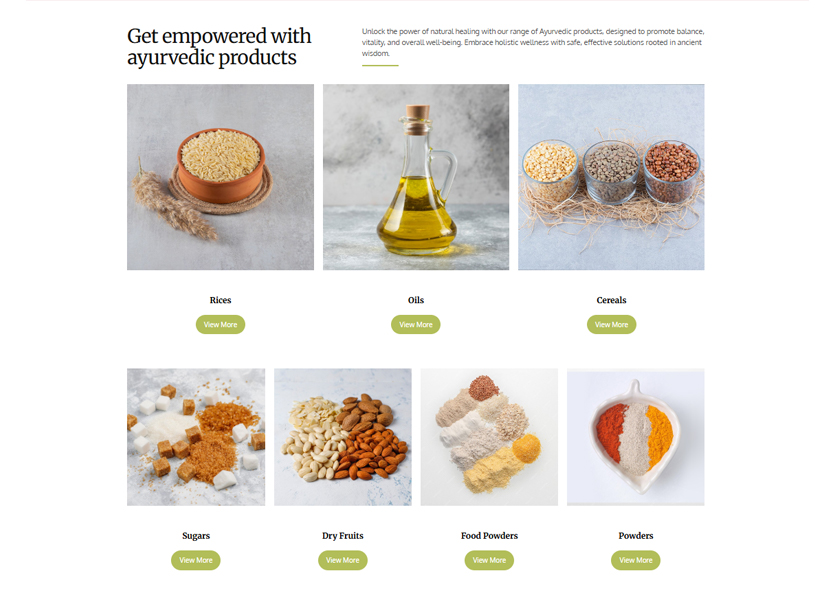Open the flour piles Food Powders image
This screenshot has width=830, height=600.
tap(489, 437)
